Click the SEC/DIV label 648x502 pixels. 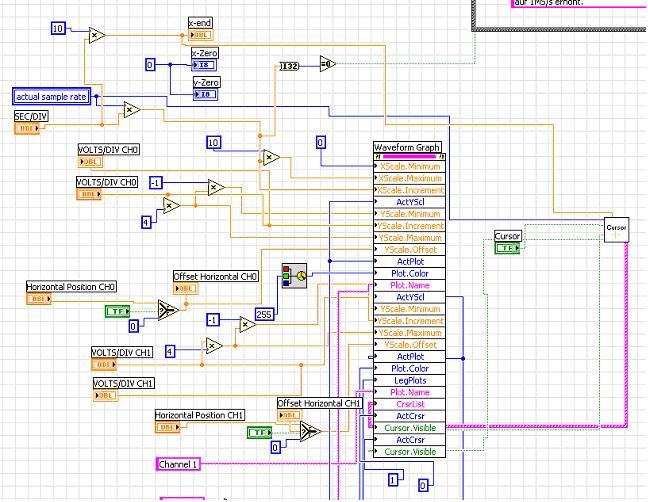click(31, 117)
